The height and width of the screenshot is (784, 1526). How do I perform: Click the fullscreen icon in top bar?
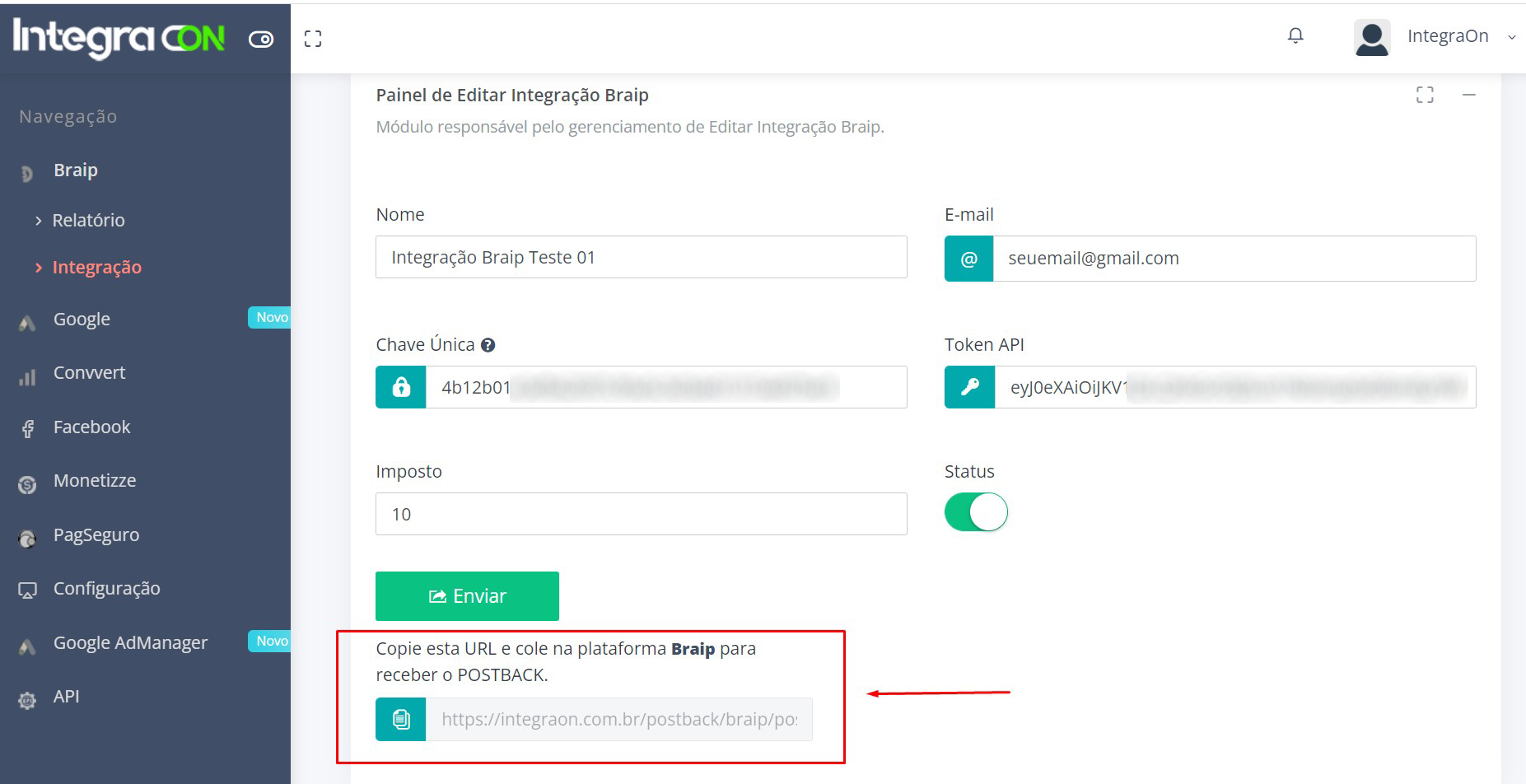point(313,39)
